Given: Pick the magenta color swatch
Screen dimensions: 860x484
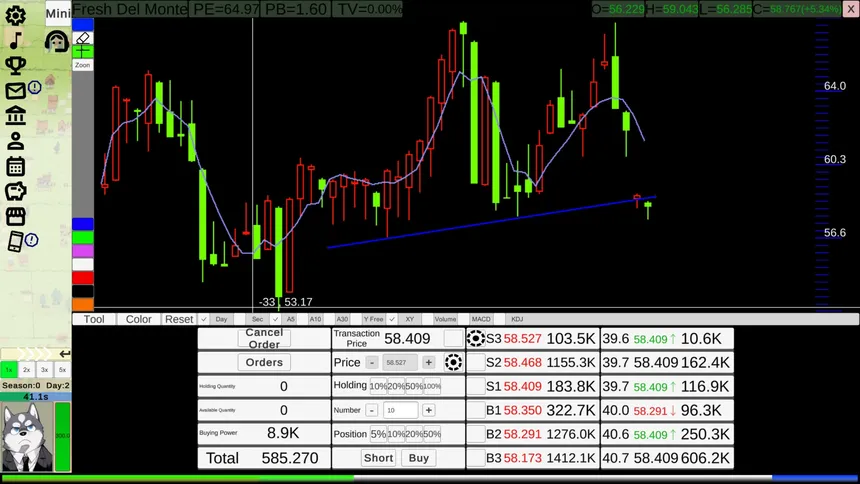Looking at the screenshot, I should click(x=83, y=251).
